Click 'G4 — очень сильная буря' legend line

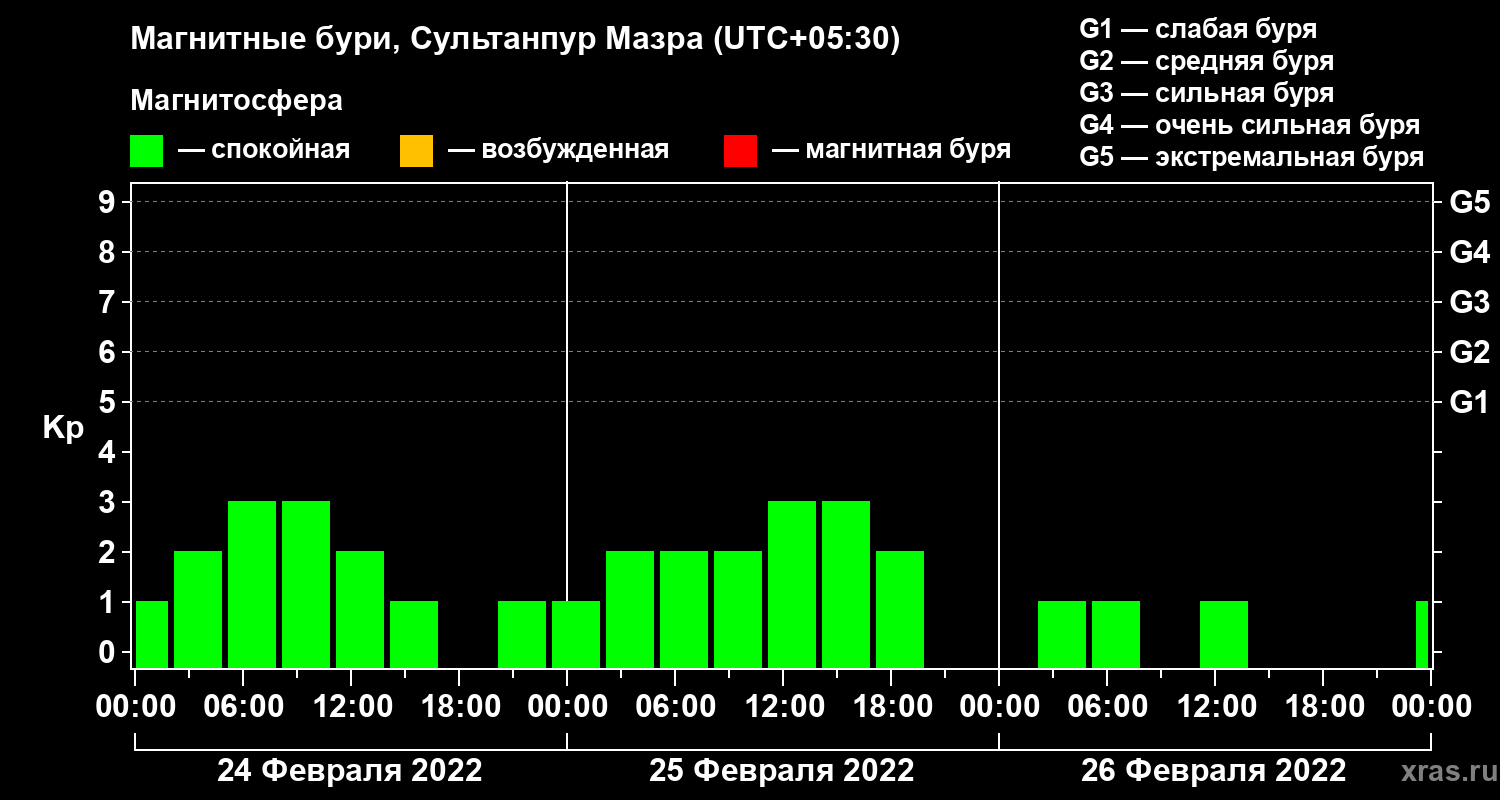pos(1250,125)
